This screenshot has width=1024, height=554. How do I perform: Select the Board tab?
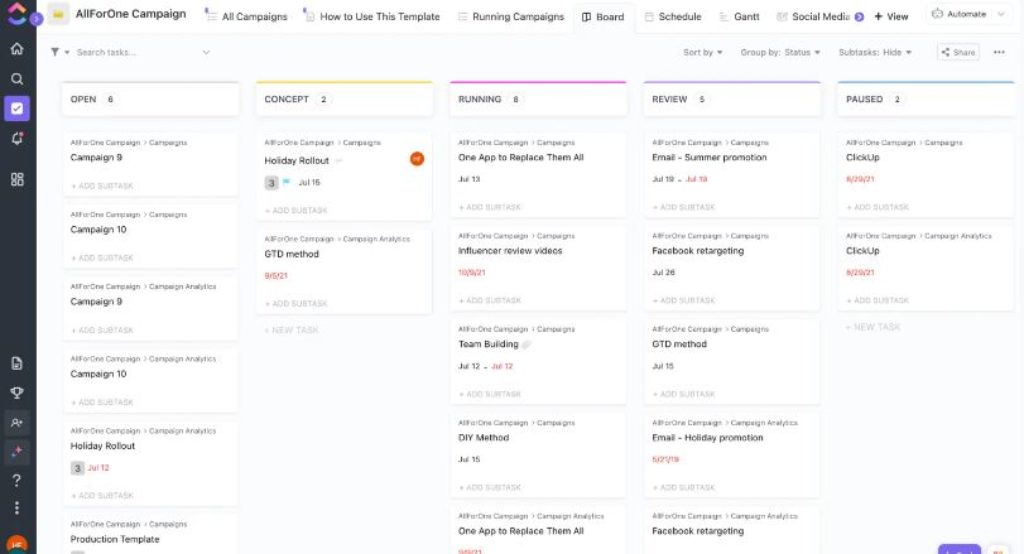603,16
